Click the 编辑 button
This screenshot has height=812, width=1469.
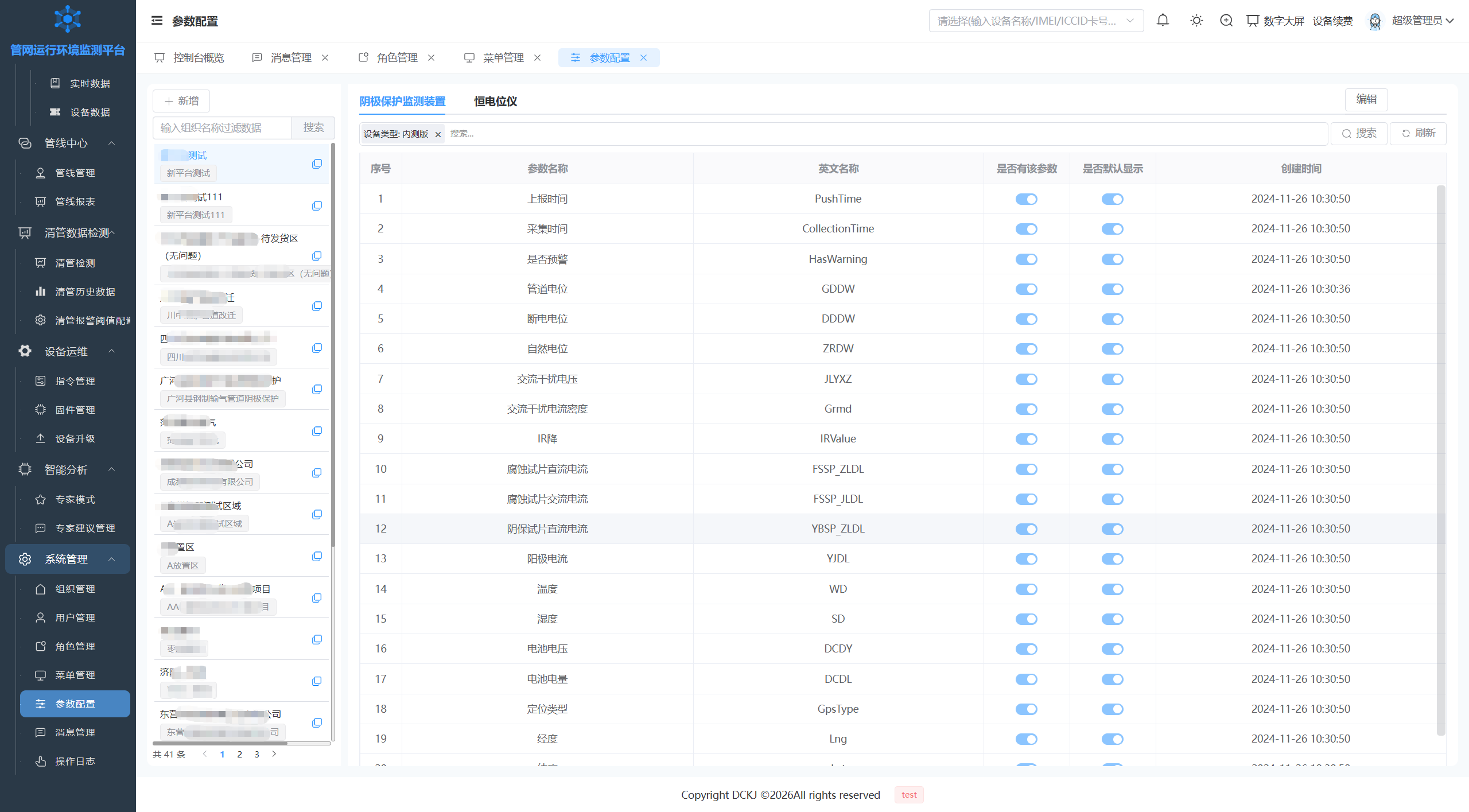pos(1366,99)
